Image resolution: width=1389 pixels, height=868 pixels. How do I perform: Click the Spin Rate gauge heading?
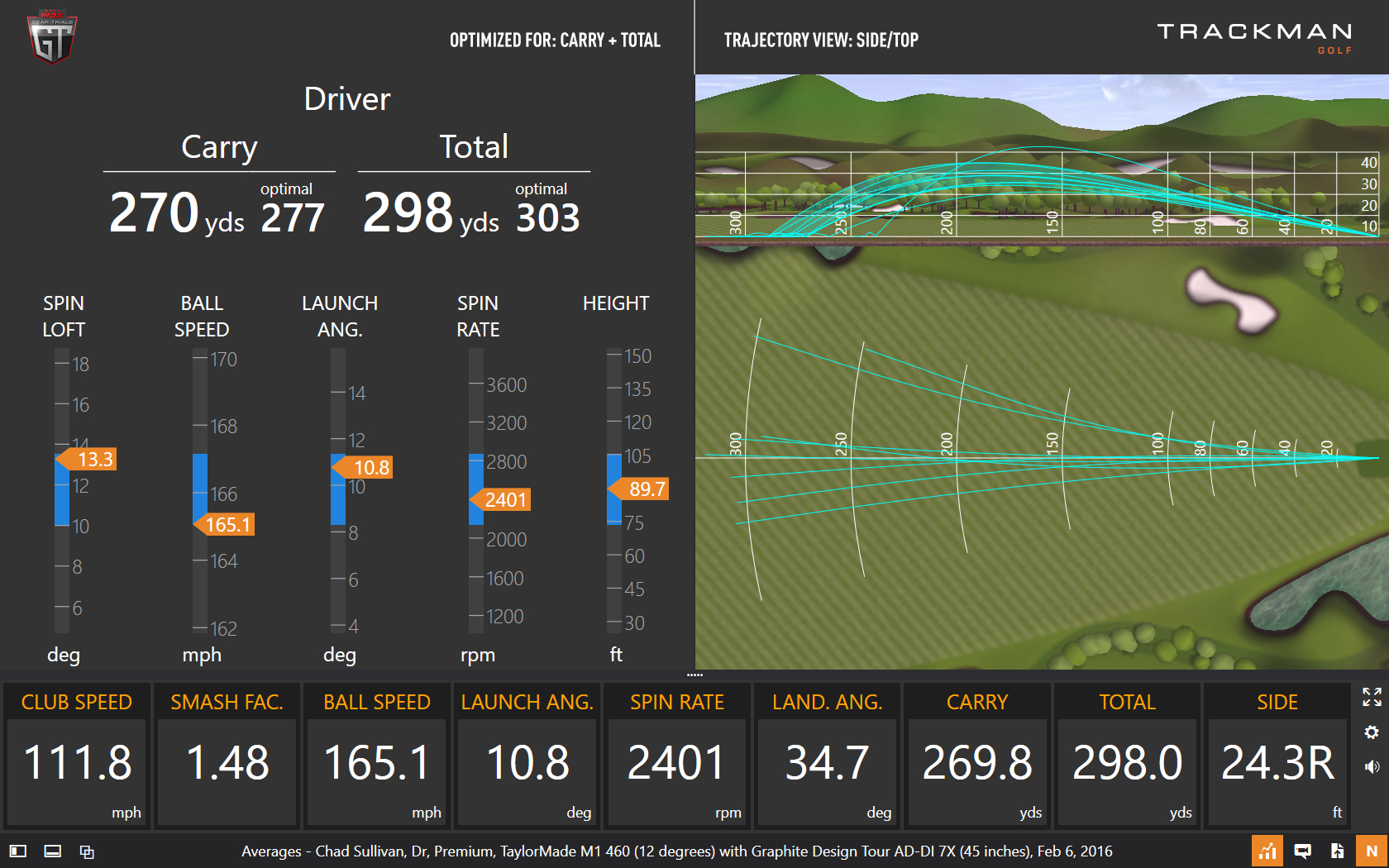tap(478, 316)
